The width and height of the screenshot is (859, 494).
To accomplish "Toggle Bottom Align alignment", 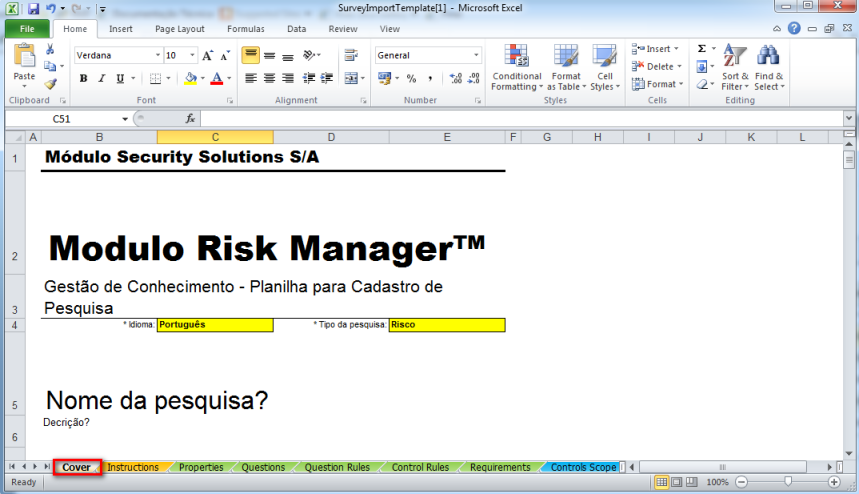I will 288,55.
